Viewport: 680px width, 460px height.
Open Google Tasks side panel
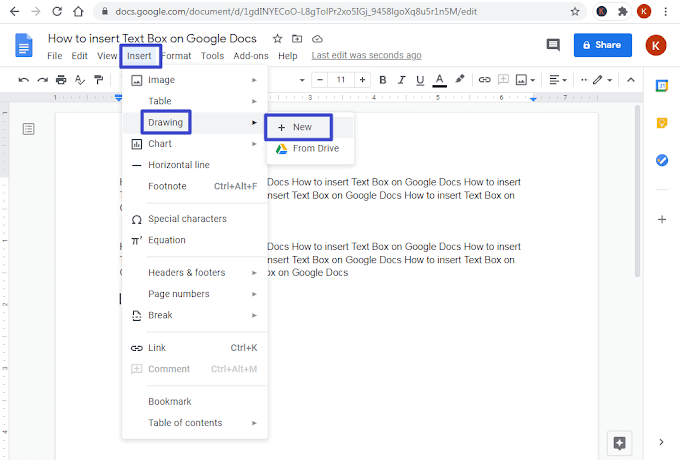pyautogui.click(x=662, y=160)
